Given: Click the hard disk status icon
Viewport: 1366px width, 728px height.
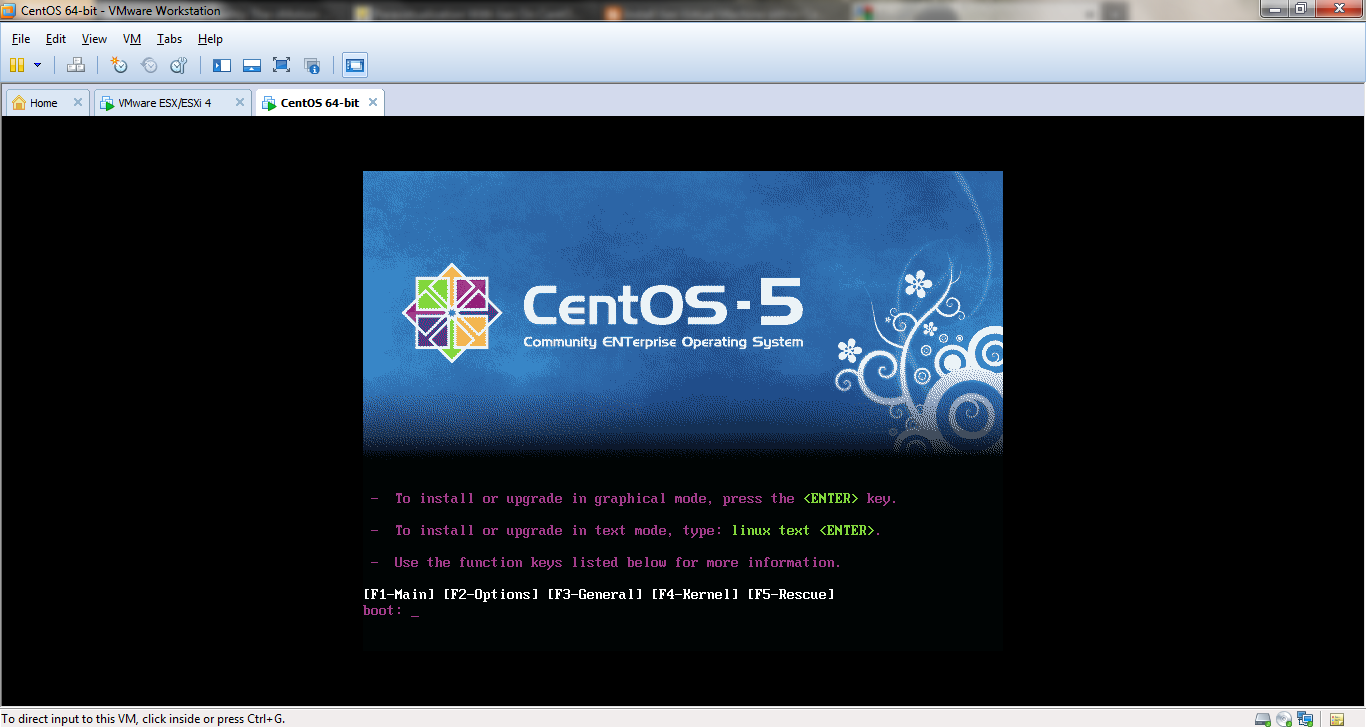Looking at the screenshot, I should pyautogui.click(x=1264, y=719).
